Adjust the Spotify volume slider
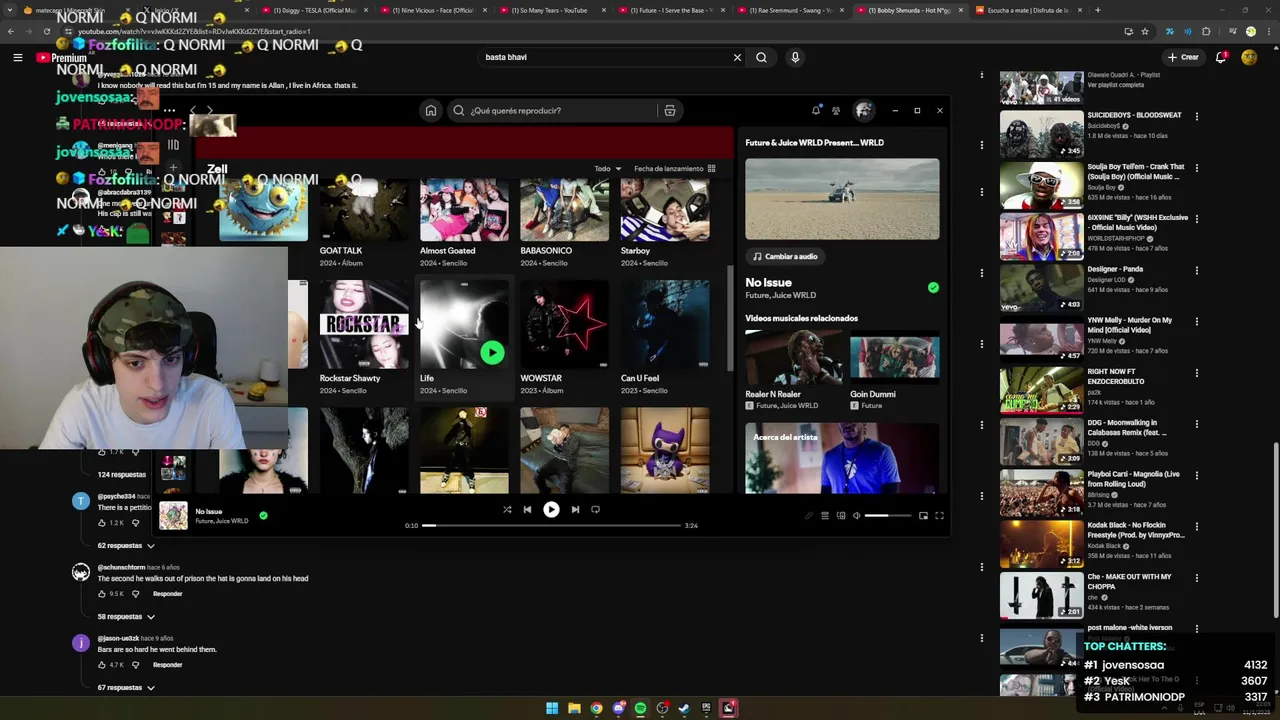The image size is (1280, 720). point(889,516)
